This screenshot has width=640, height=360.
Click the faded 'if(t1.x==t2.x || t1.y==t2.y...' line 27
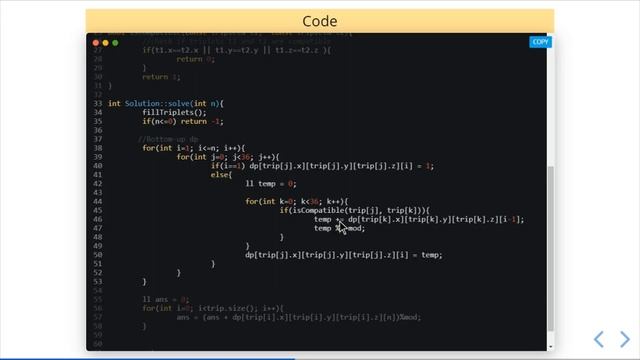[x=237, y=50]
